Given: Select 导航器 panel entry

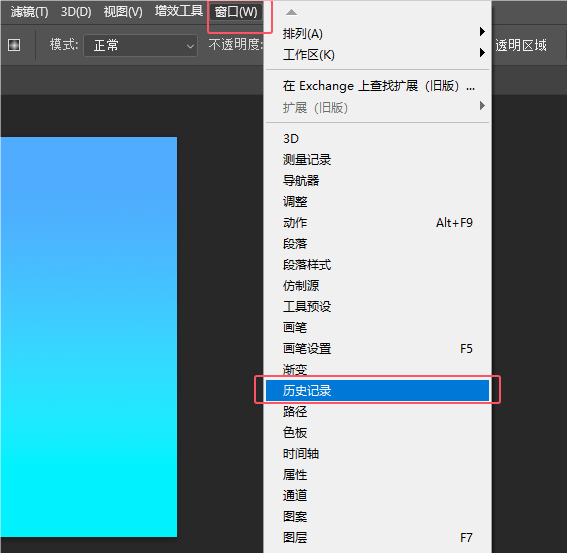Looking at the screenshot, I should pos(378,180).
